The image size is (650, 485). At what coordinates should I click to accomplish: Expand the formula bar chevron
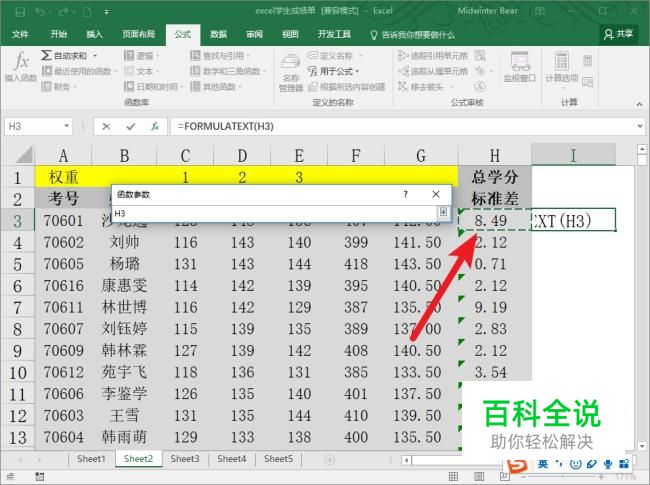[x=640, y=126]
